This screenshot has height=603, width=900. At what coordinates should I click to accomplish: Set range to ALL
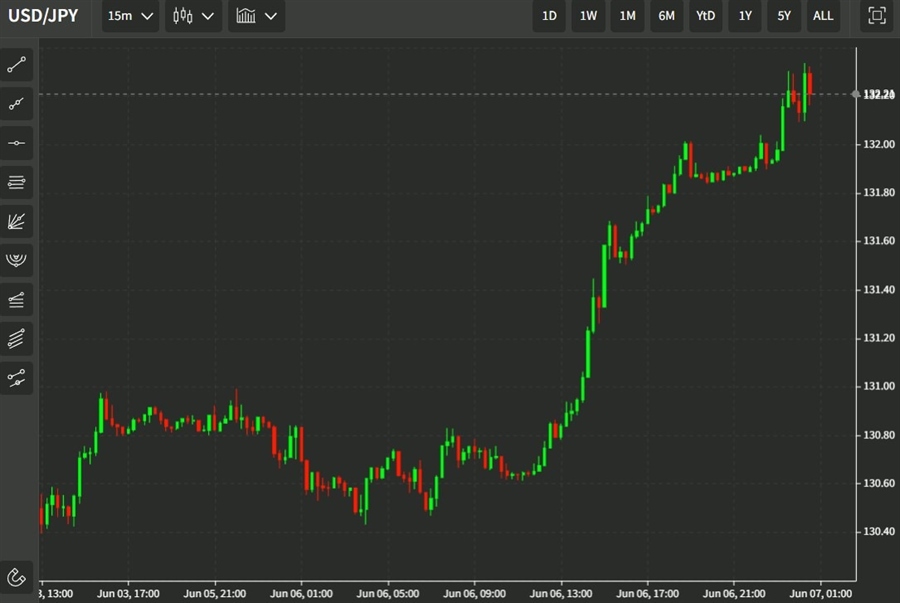pyautogui.click(x=823, y=15)
